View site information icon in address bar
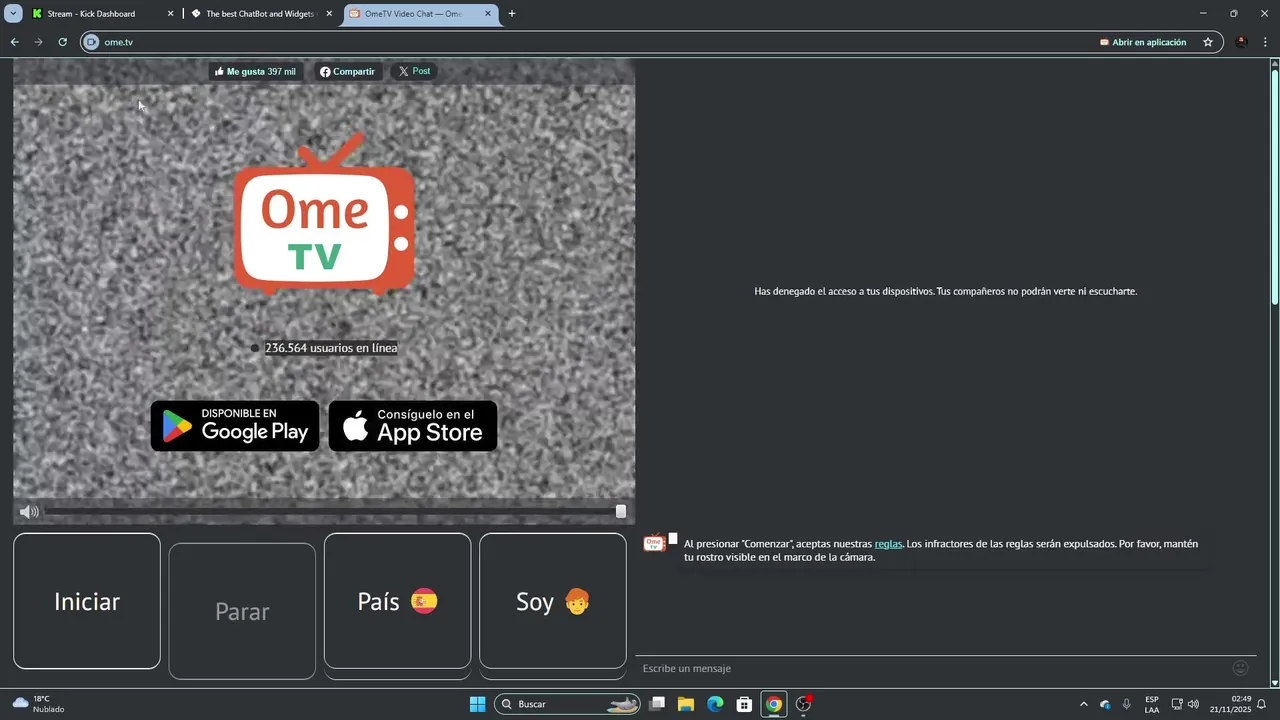 pyautogui.click(x=91, y=42)
